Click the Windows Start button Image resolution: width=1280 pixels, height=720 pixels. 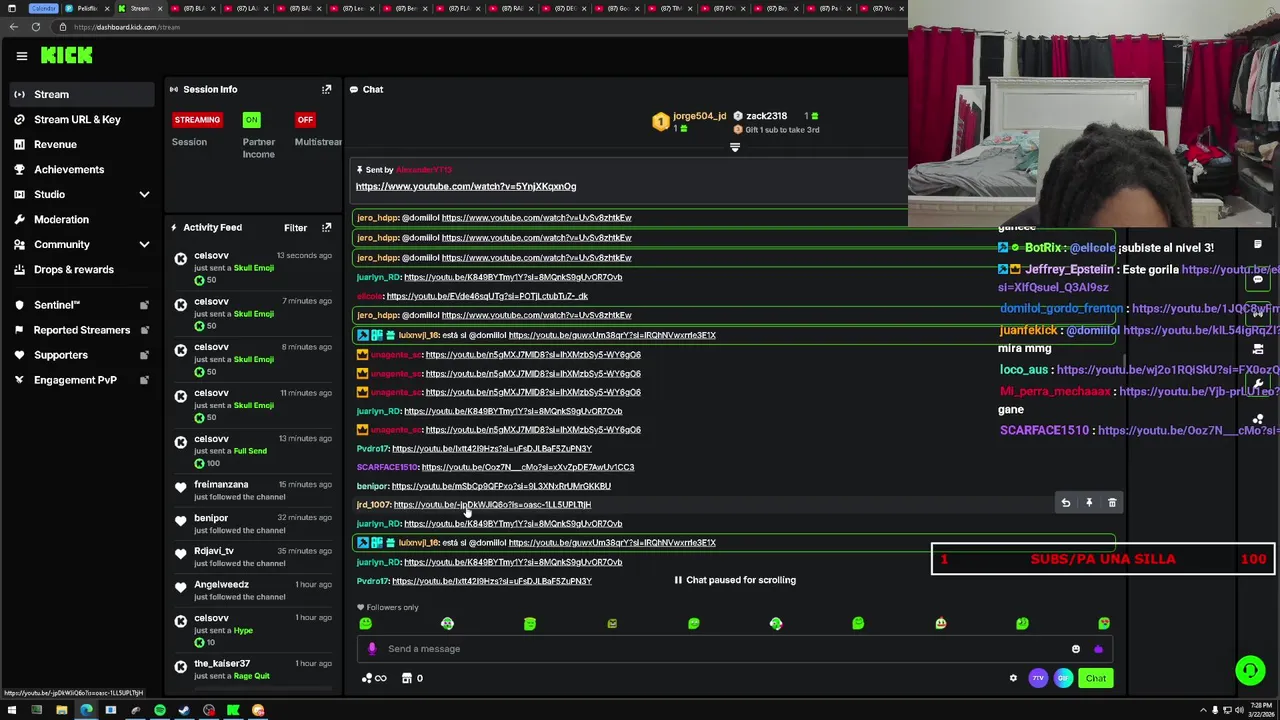(12, 711)
